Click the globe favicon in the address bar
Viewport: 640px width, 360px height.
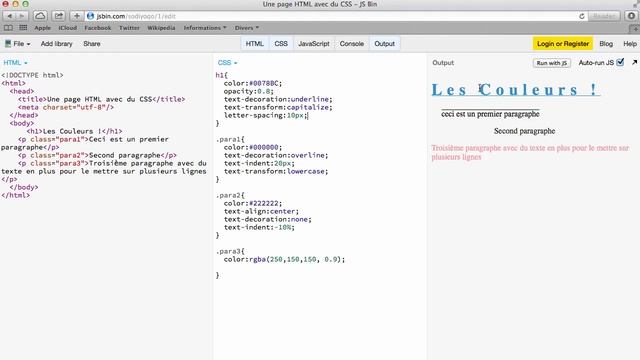pos(91,16)
